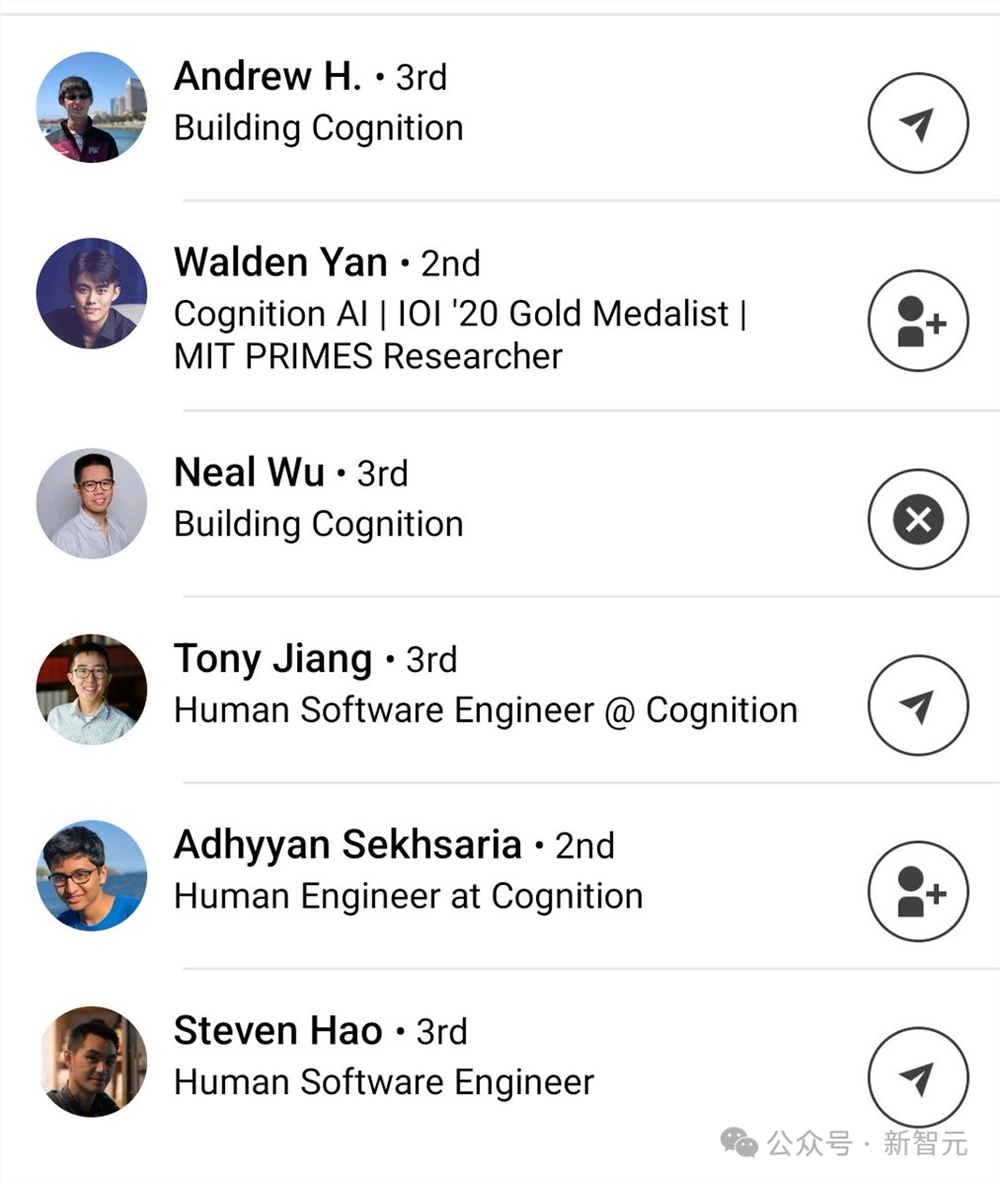This screenshot has width=1000, height=1184.
Task: Tap Adhyyan Sekhsaria's profile picture
Action: 91,875
